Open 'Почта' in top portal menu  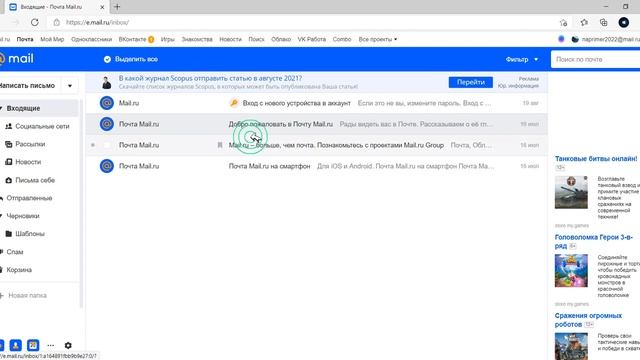point(25,39)
